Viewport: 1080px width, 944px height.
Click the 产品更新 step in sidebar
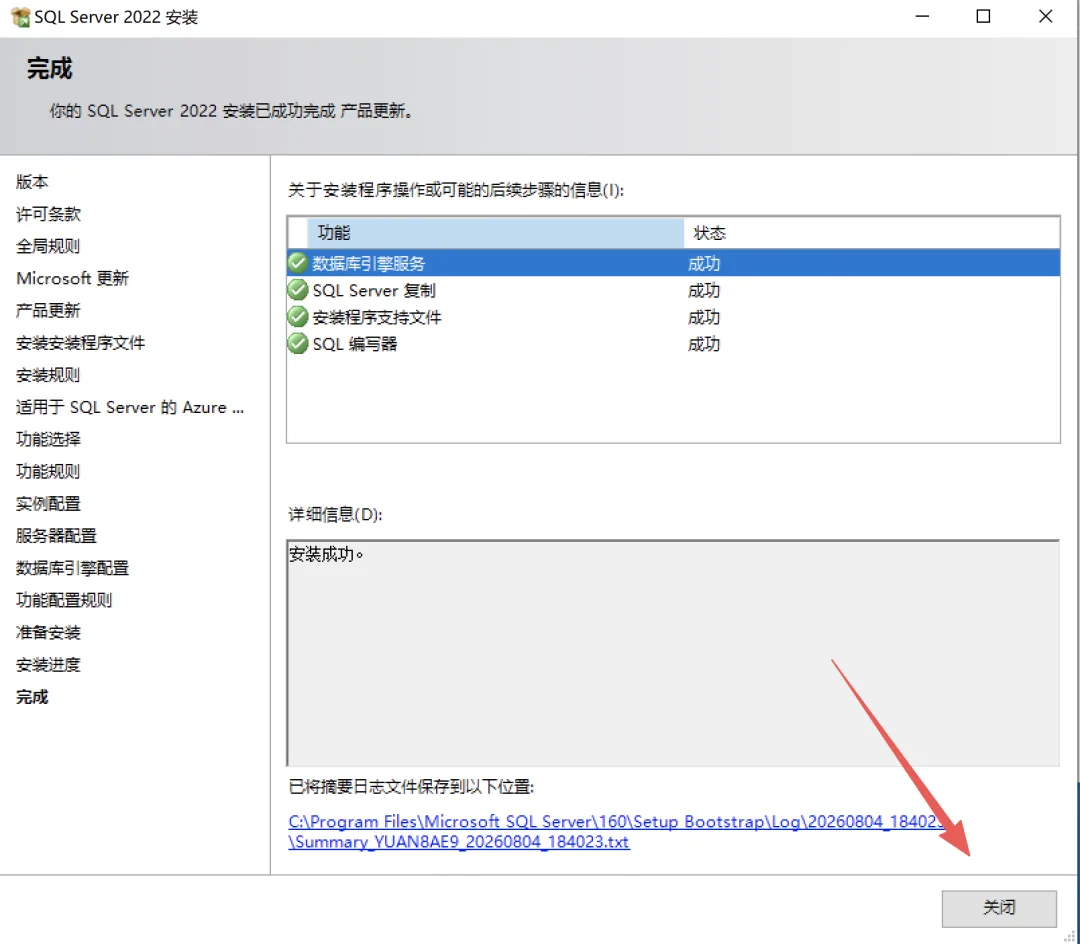click(48, 310)
